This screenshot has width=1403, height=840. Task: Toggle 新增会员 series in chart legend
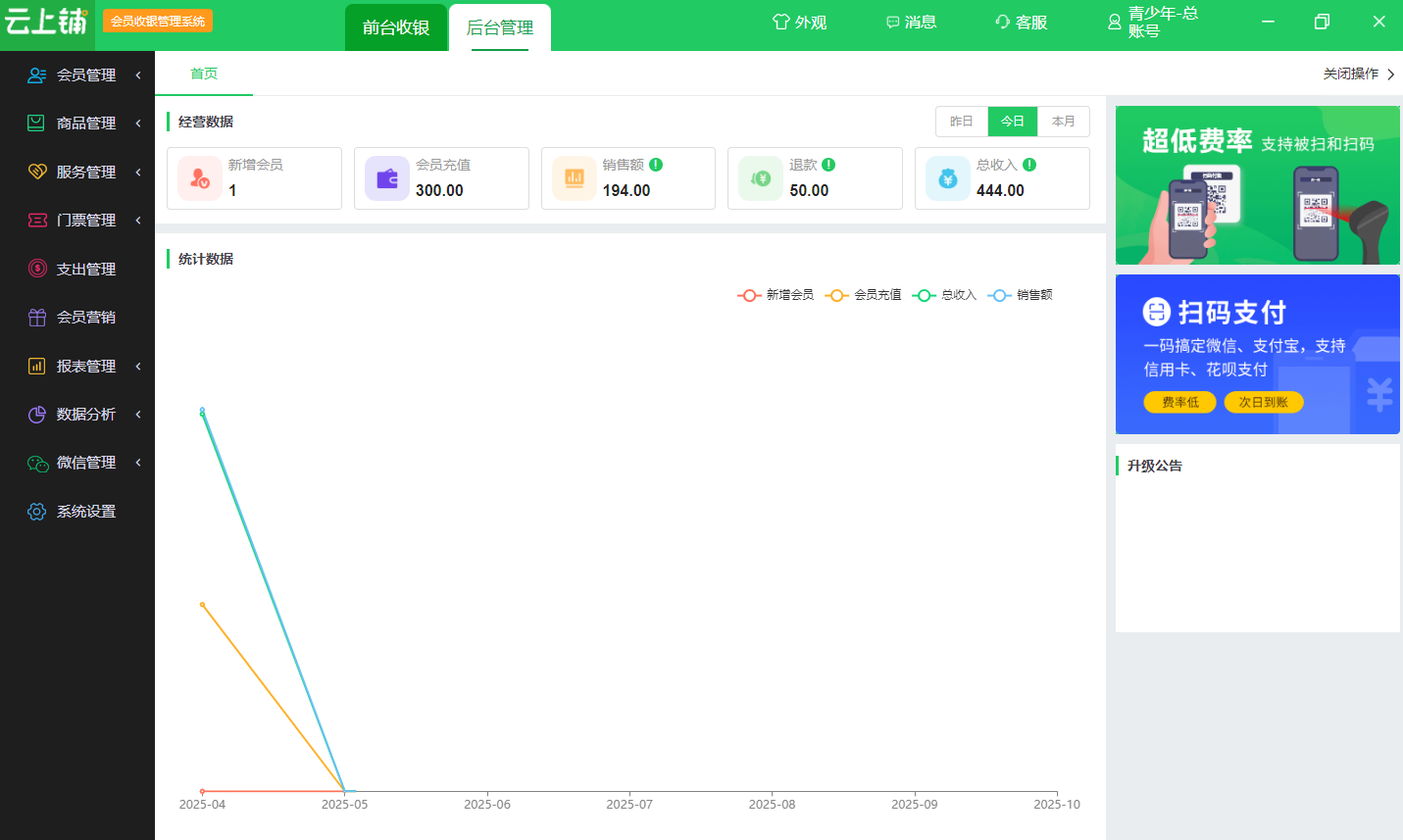tap(776, 295)
